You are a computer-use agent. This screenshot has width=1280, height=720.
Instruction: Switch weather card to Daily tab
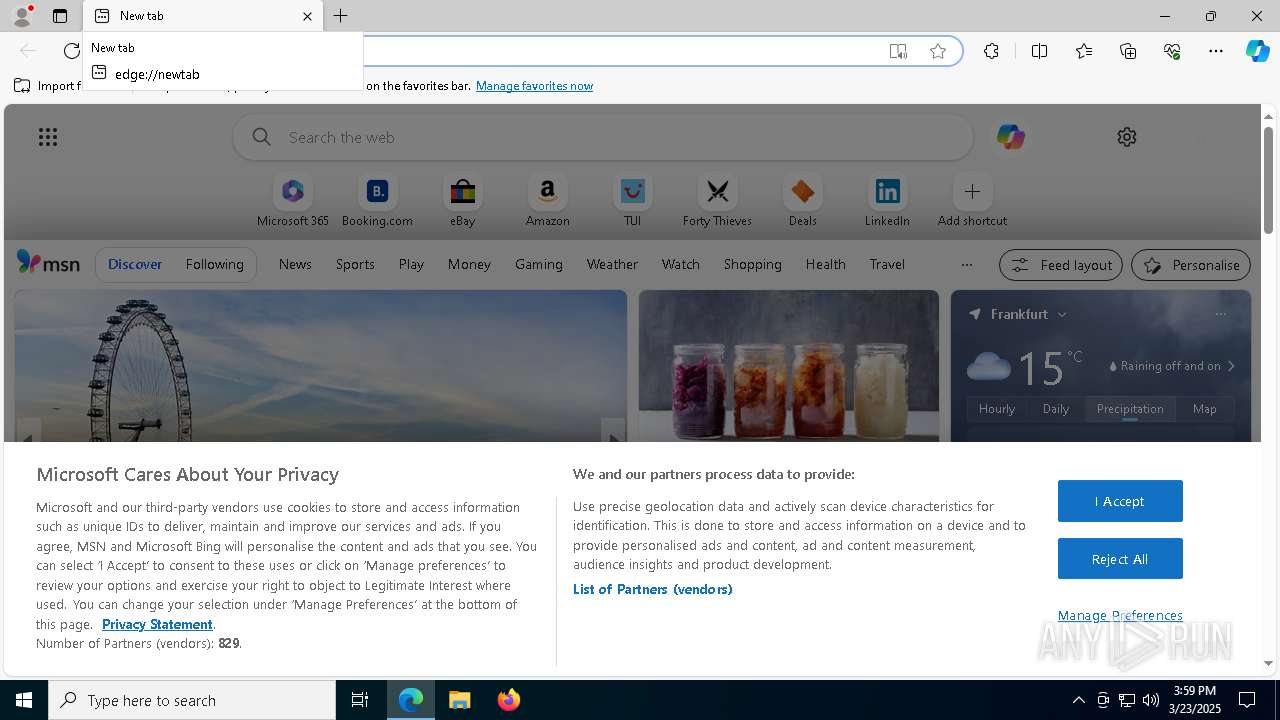tap(1056, 409)
